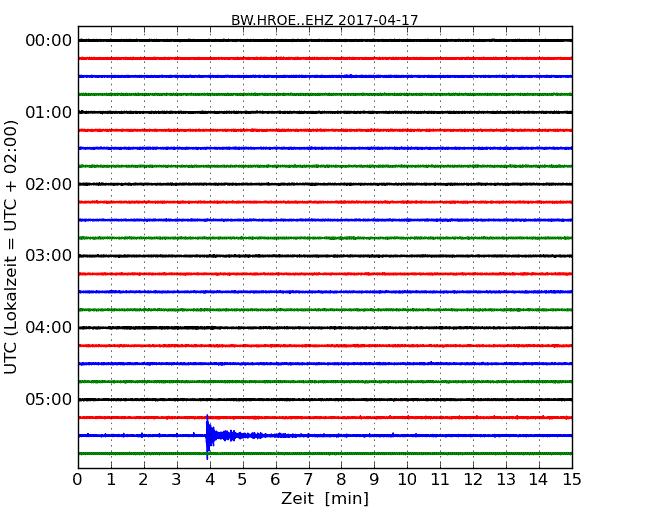
Task: Click x-axis tick label 15
Action: click(x=572, y=480)
